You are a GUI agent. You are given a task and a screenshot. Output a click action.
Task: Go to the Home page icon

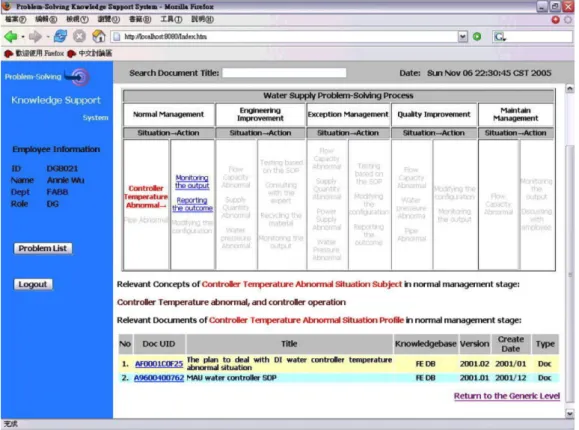[99, 36]
